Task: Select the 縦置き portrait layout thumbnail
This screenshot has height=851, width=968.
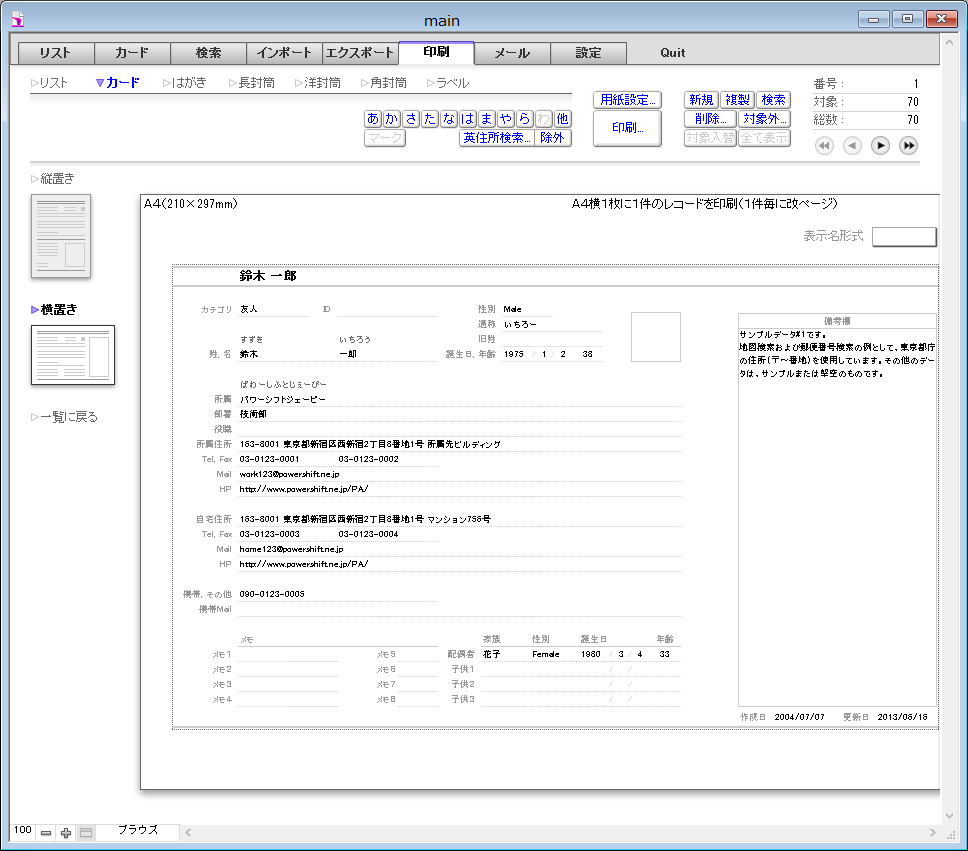Action: coord(61,236)
